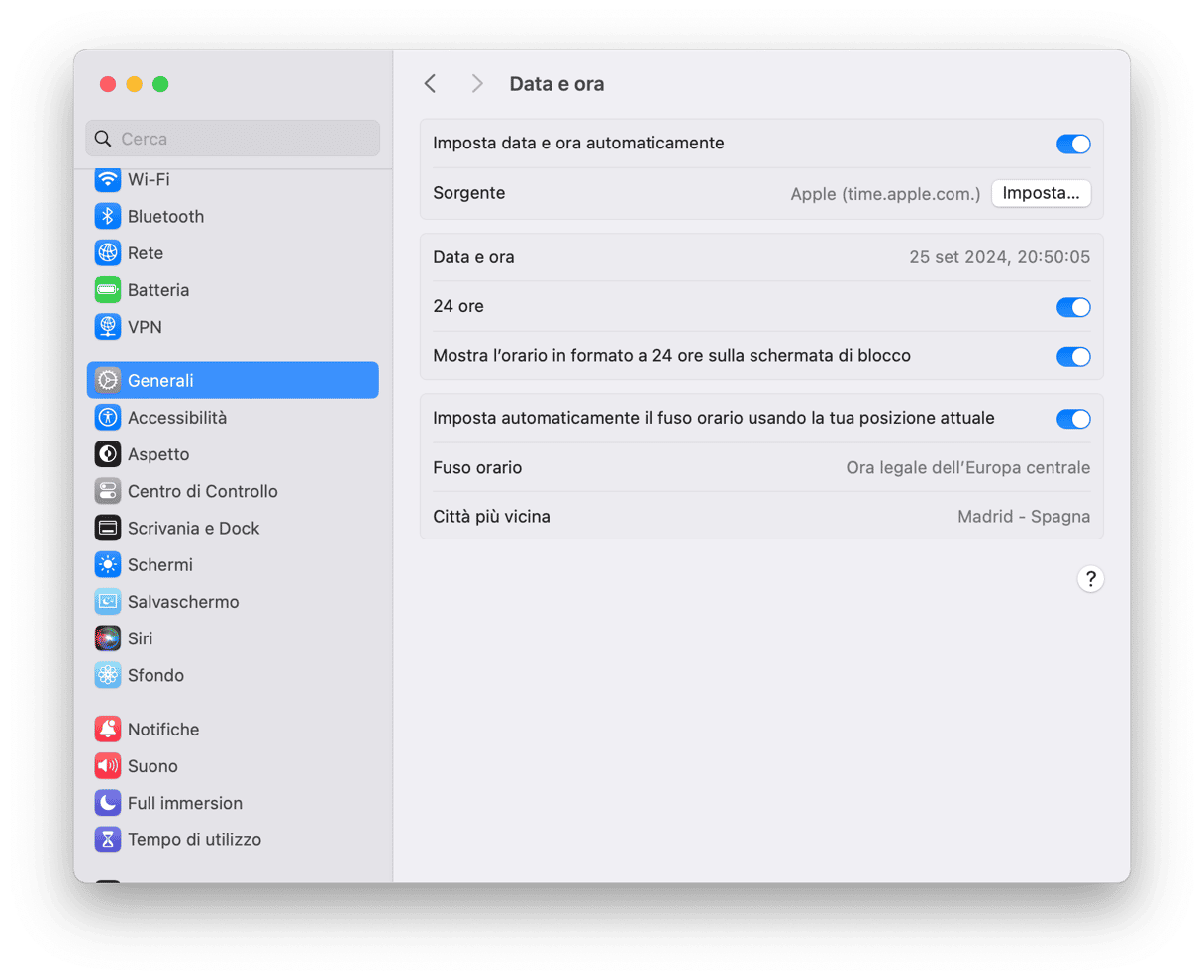The width and height of the screenshot is (1204, 980).
Task: Close the settings window with red button
Action: (x=108, y=84)
